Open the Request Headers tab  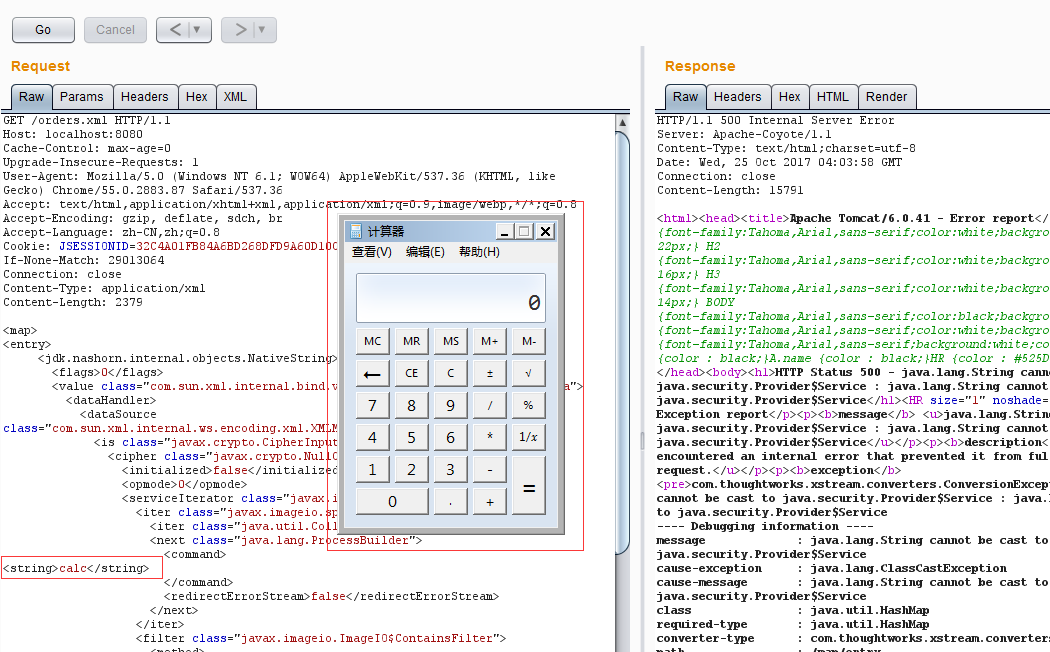click(x=145, y=97)
